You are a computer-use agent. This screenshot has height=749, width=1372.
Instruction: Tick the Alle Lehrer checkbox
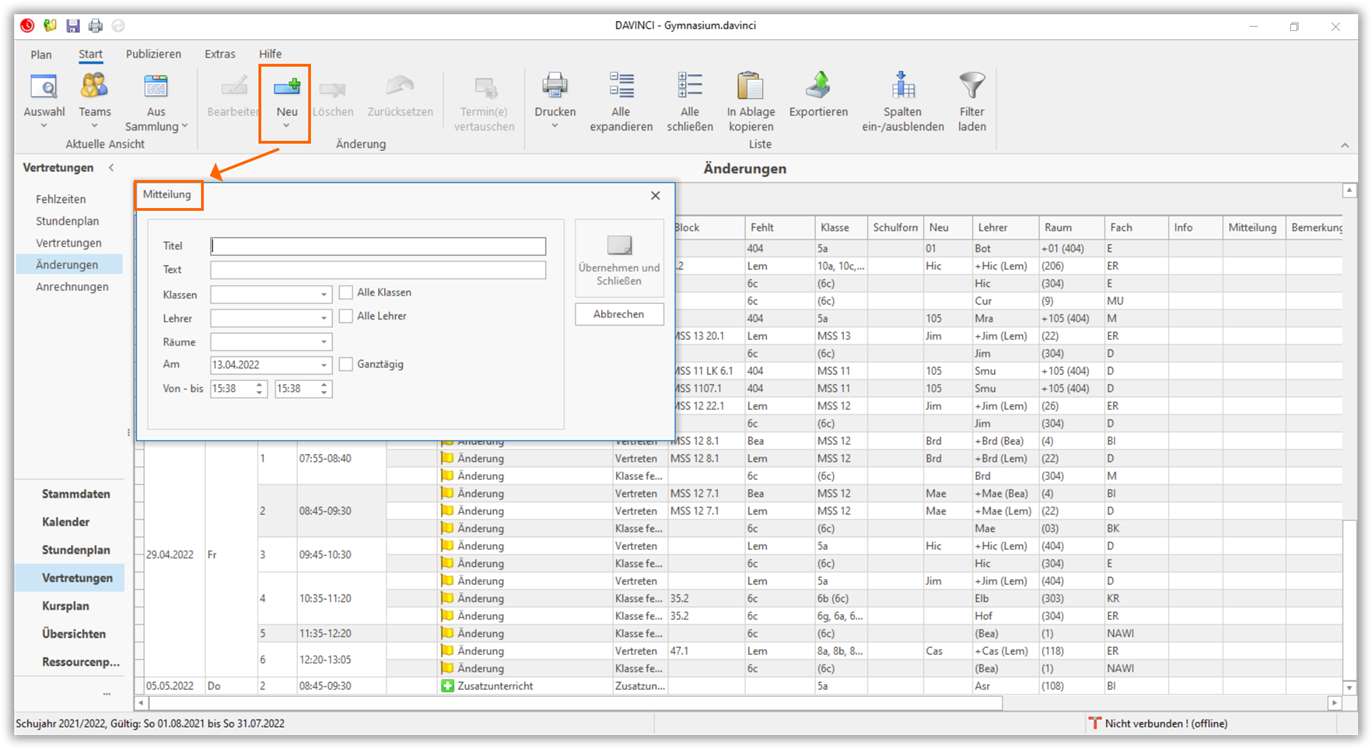[346, 316]
